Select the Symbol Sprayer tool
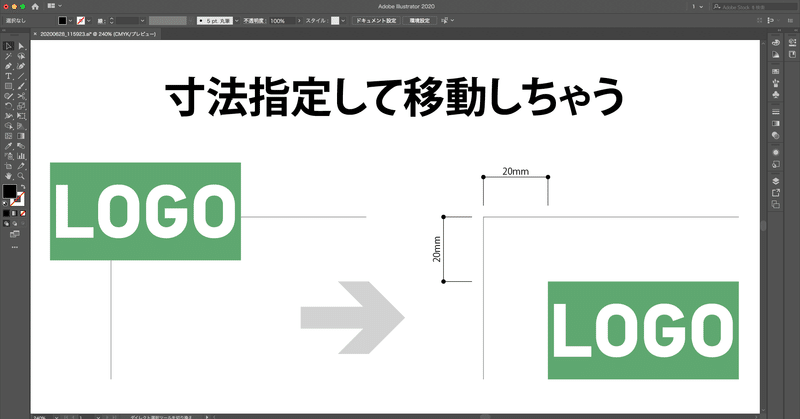 8,156
